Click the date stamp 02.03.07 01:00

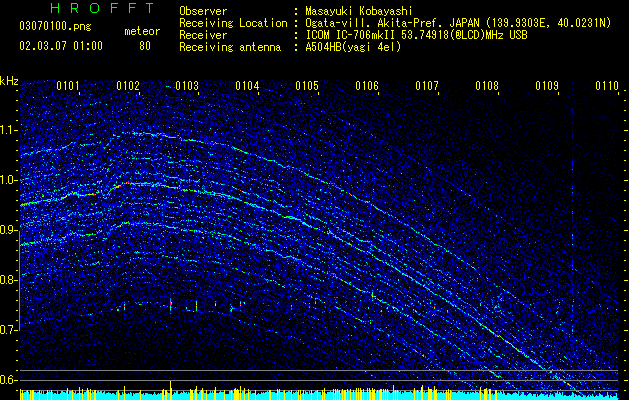(61, 46)
